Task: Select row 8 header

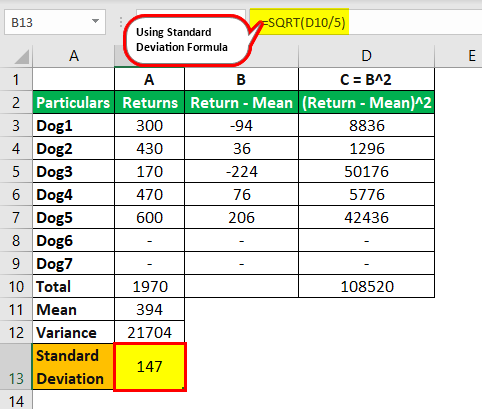Action: pyautogui.click(x=16, y=240)
